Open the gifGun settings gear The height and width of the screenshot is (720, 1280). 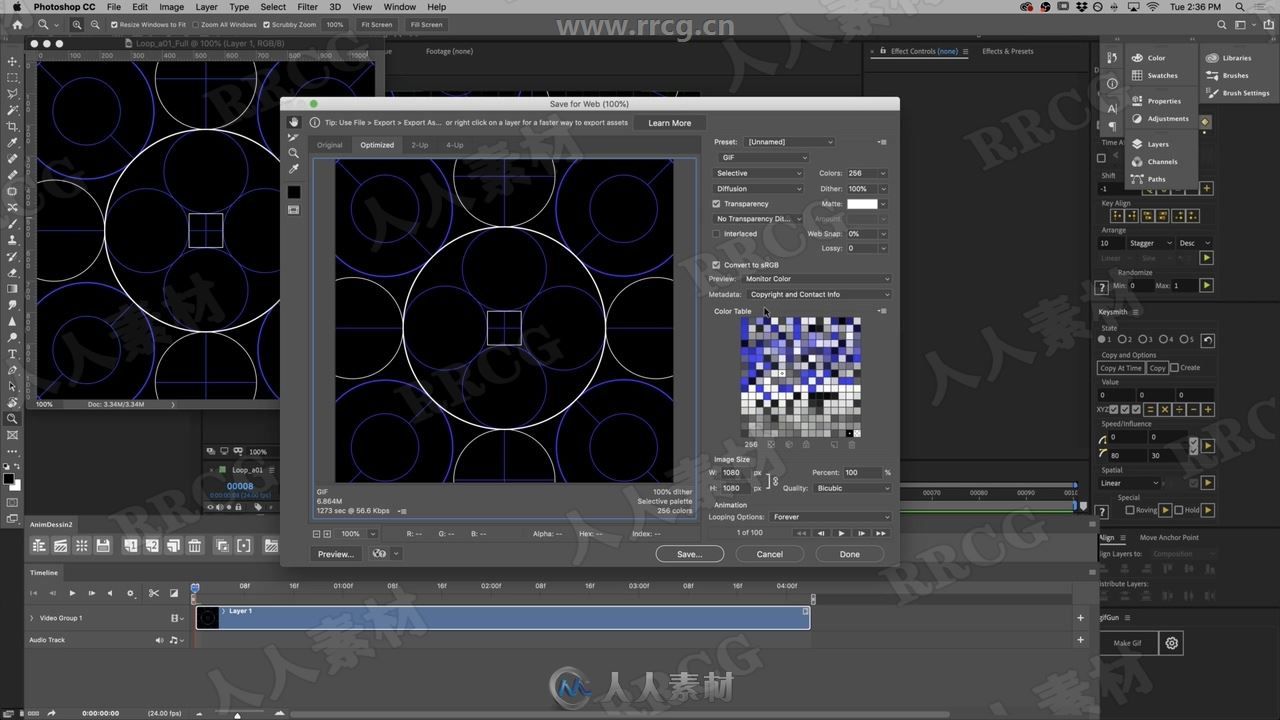[1172, 643]
